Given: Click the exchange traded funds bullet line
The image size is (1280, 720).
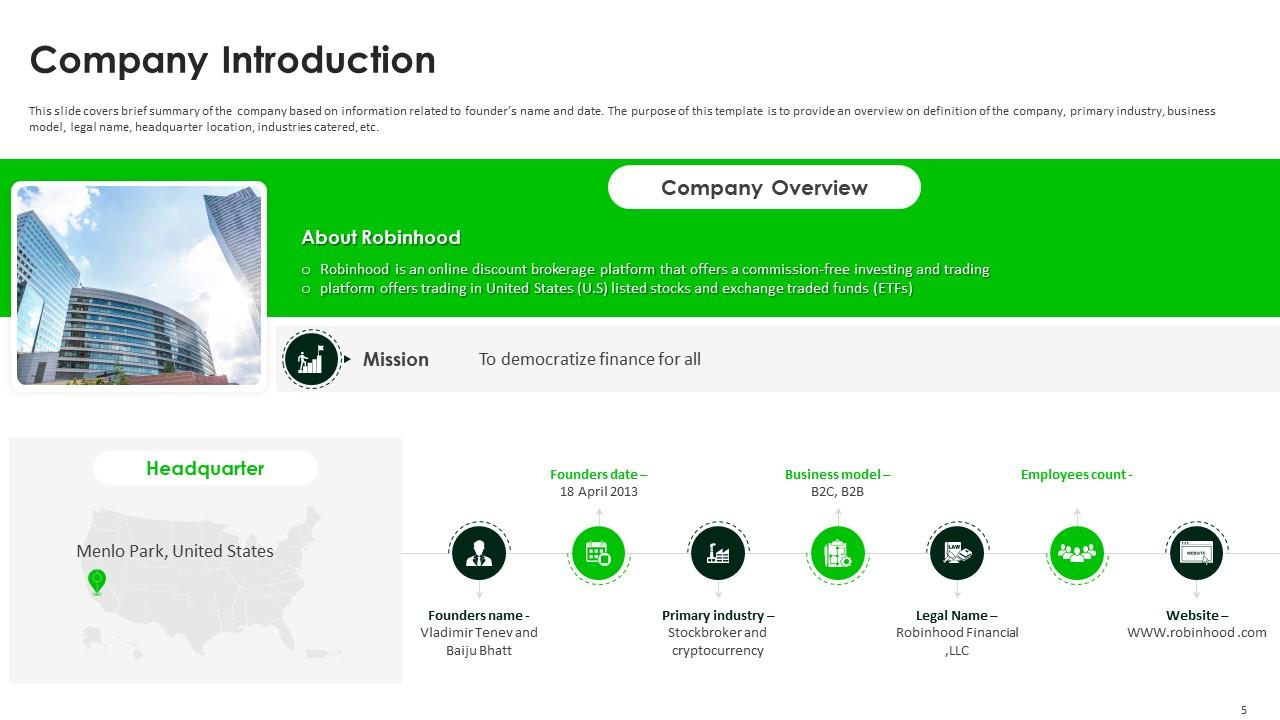Looking at the screenshot, I should [x=616, y=289].
